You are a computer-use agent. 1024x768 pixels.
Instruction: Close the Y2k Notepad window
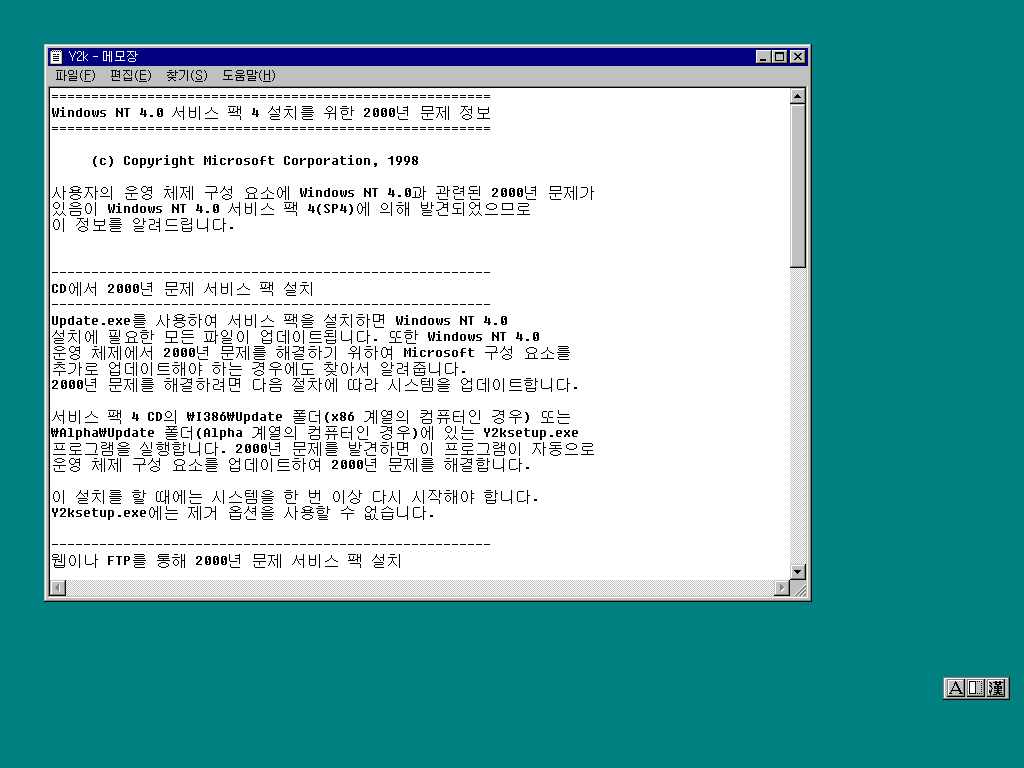797,57
